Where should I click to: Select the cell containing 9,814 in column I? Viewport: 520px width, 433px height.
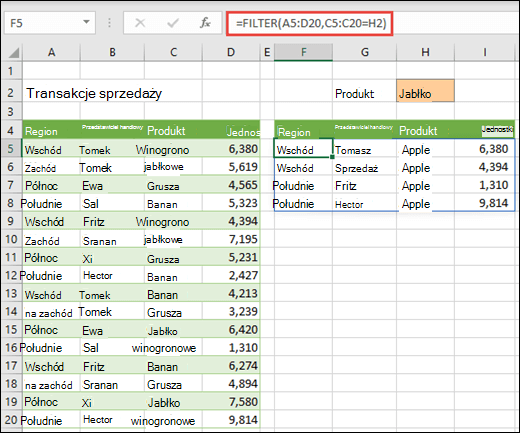pos(484,203)
